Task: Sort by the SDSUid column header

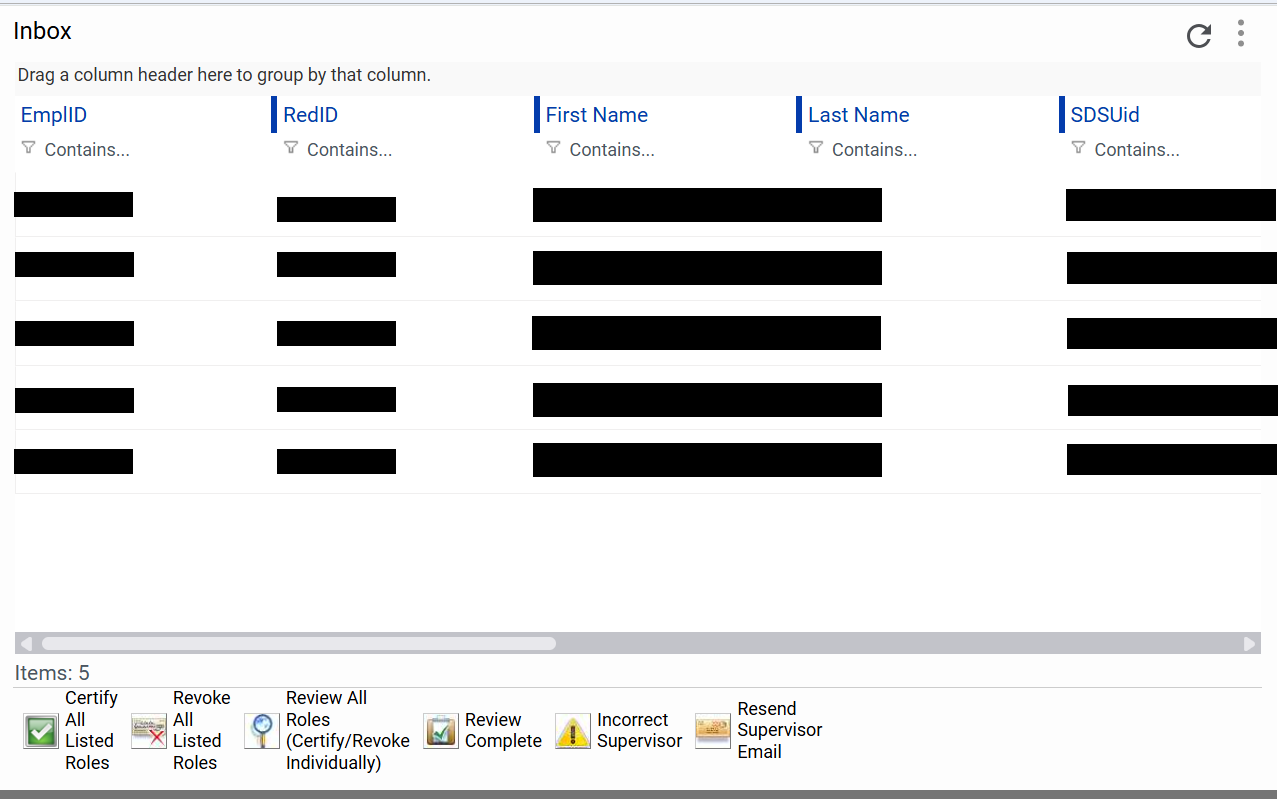Action: tap(1104, 115)
